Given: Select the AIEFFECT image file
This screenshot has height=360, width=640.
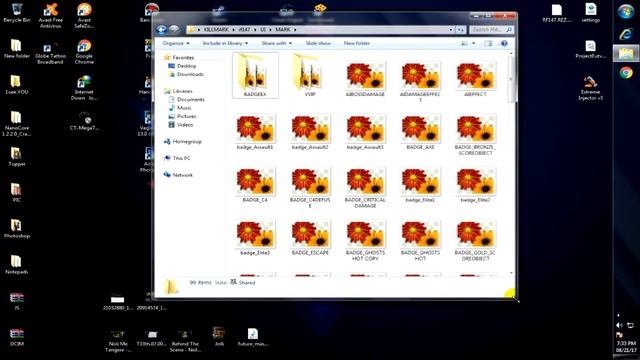Looking at the screenshot, I should click(476, 78).
